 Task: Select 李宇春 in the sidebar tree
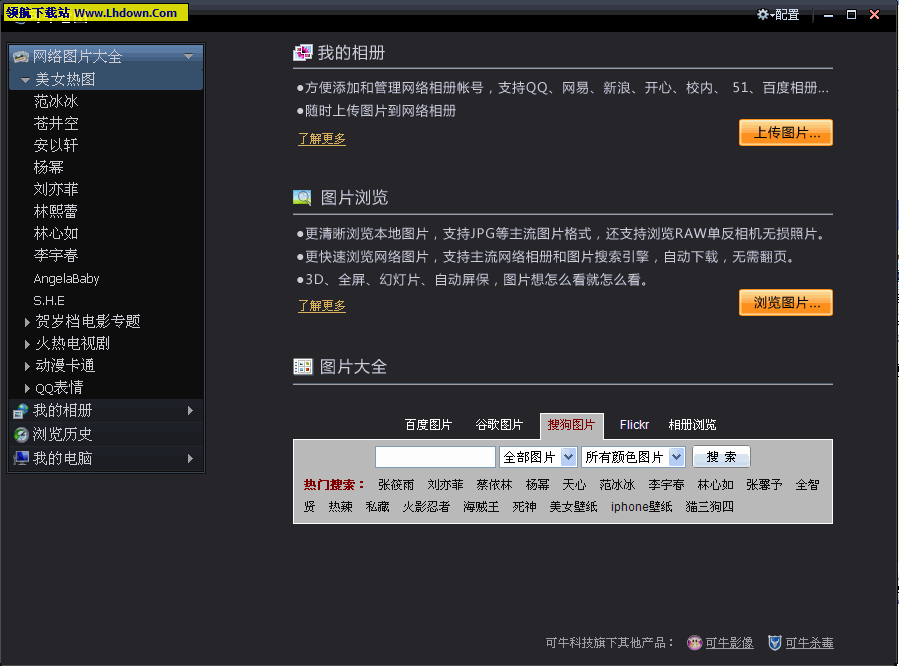pos(56,255)
